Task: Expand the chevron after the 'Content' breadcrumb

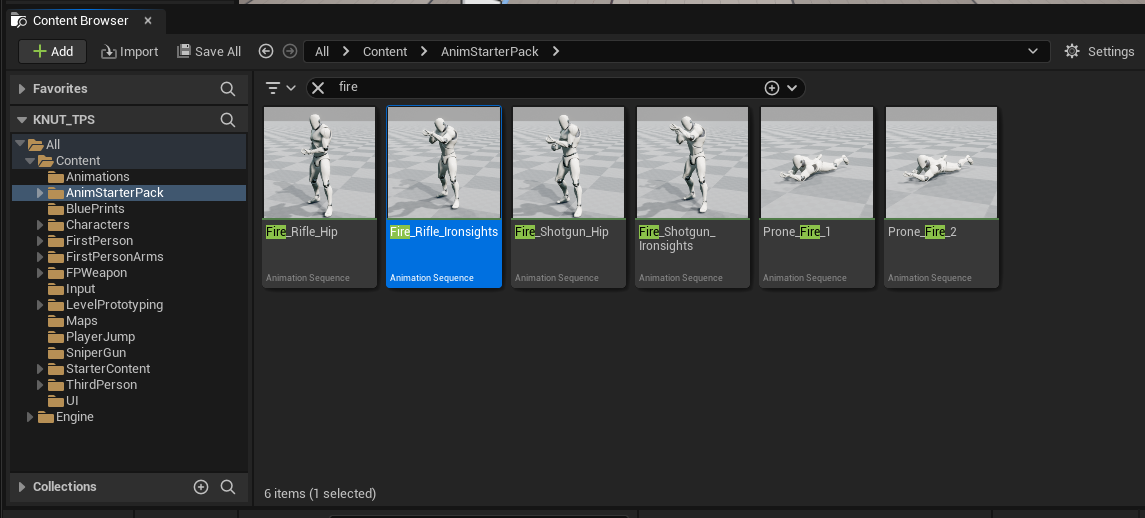Action: 424,51
